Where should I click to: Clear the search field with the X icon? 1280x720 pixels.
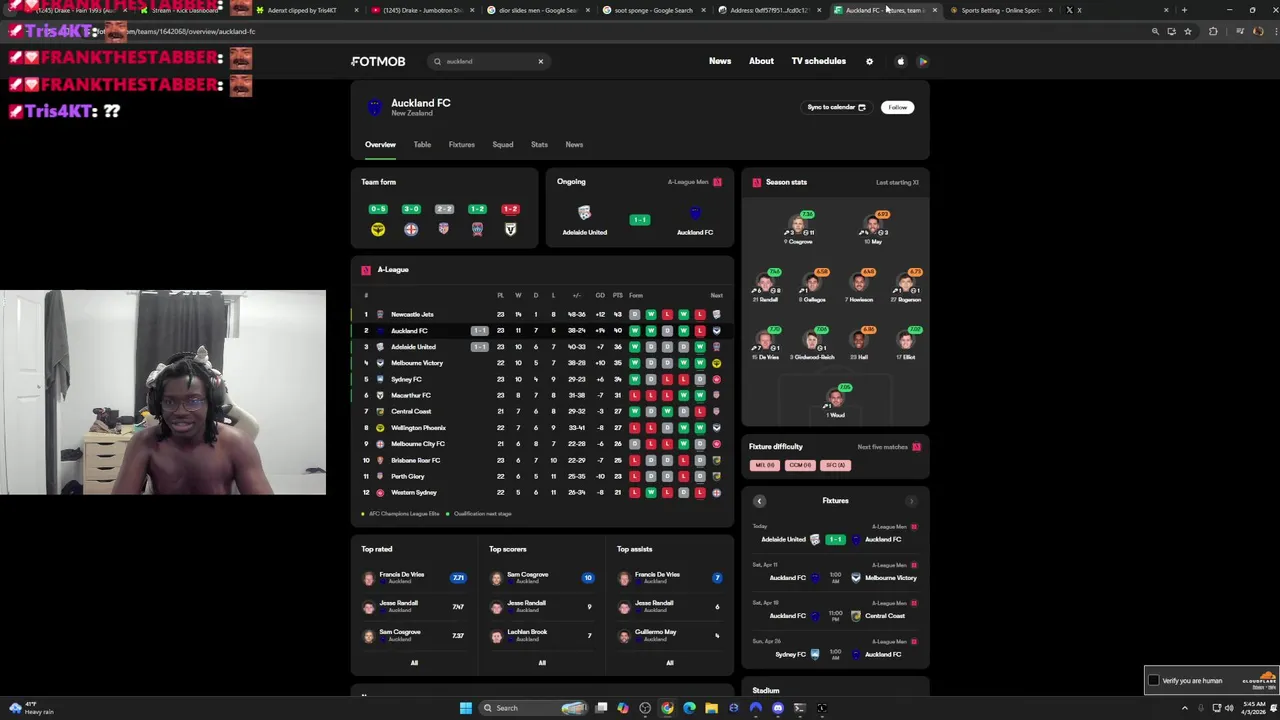coord(541,61)
